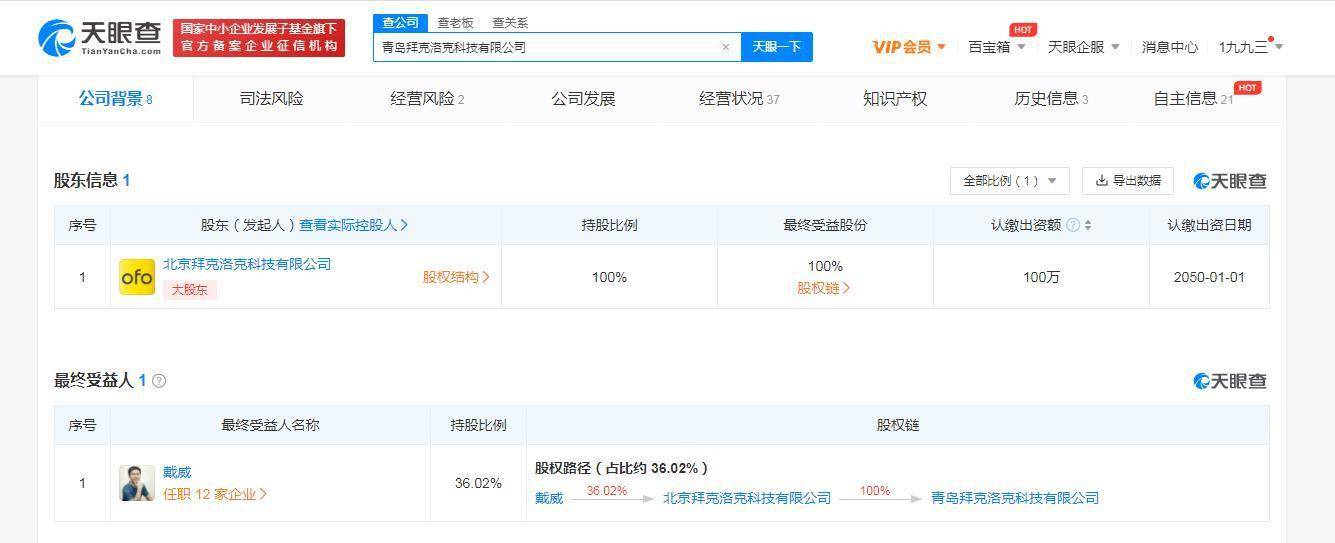Click 青岛拜克洛克科技有限公司 in equity path
This screenshot has width=1335, height=543.
(1015, 498)
